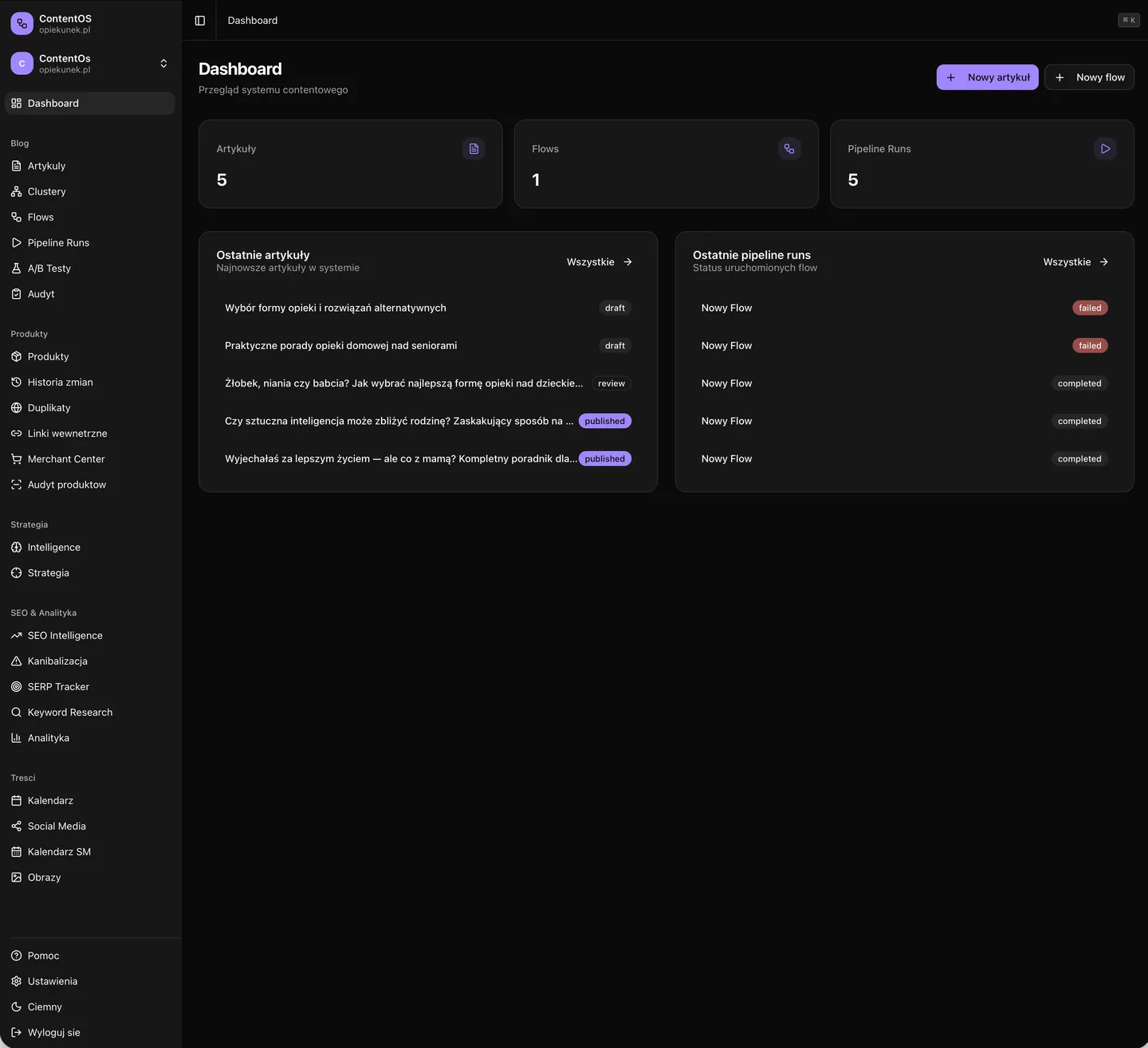Click the ContentOS logo icon
The width and height of the screenshot is (1148, 1048).
coord(22,23)
